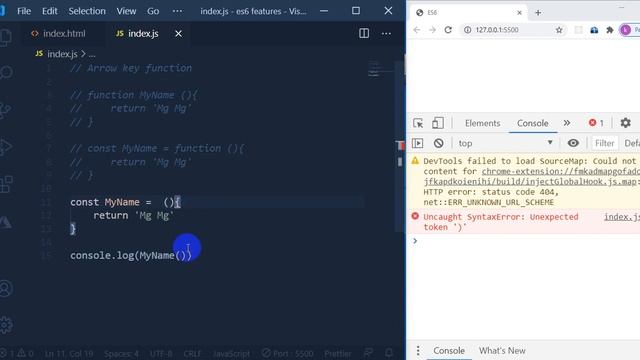Click UTF-8 encoding in status bar

coord(161,353)
